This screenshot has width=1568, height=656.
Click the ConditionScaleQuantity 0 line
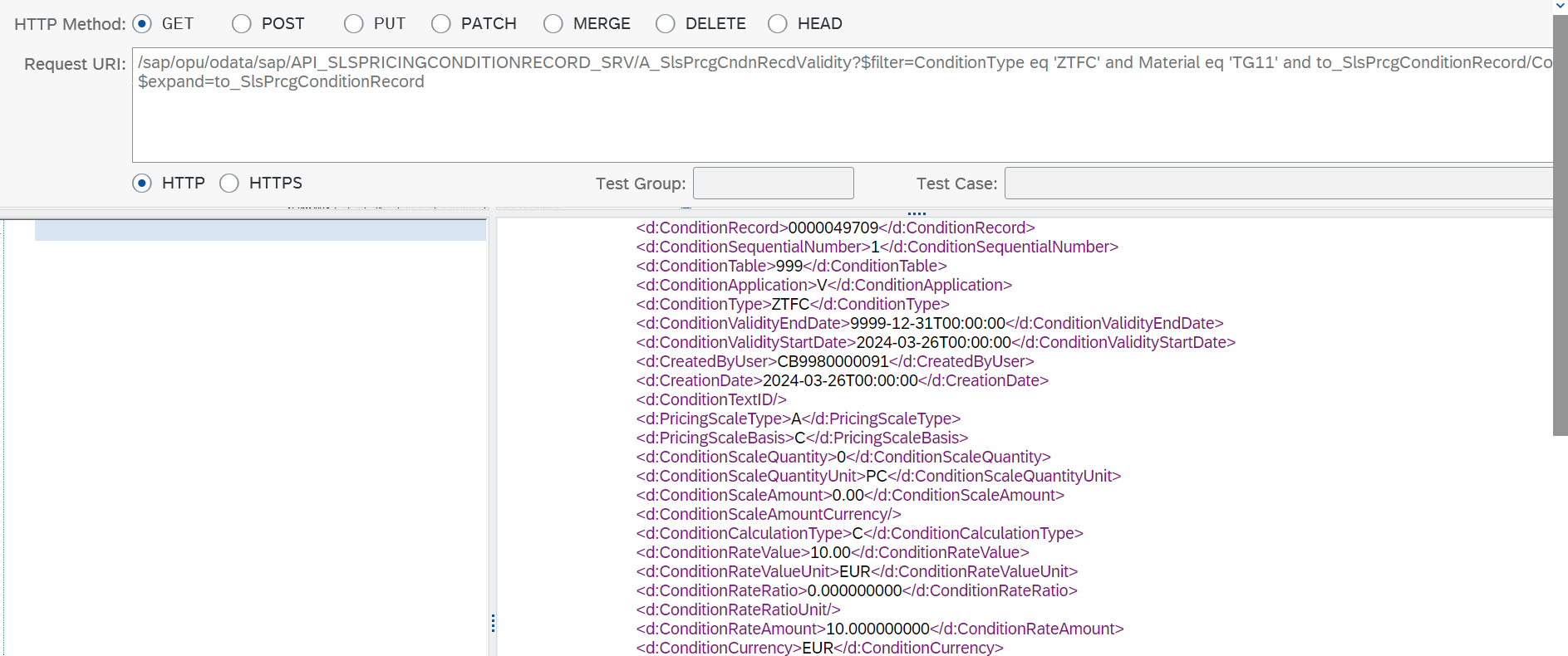coord(843,457)
